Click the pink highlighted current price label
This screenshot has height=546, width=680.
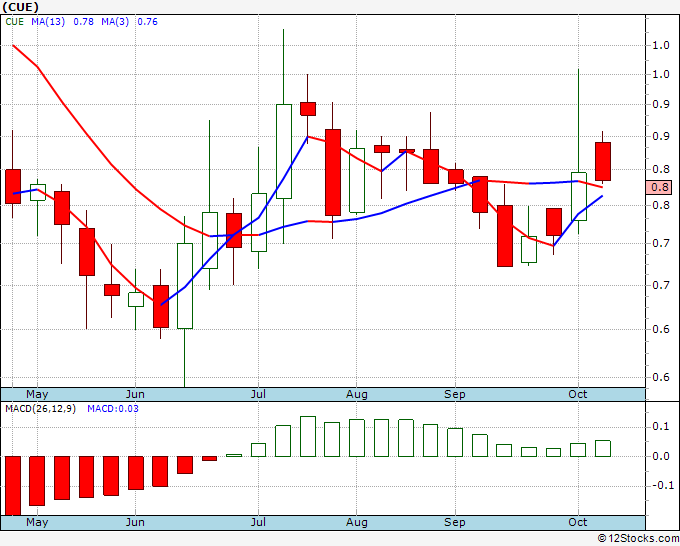659,187
